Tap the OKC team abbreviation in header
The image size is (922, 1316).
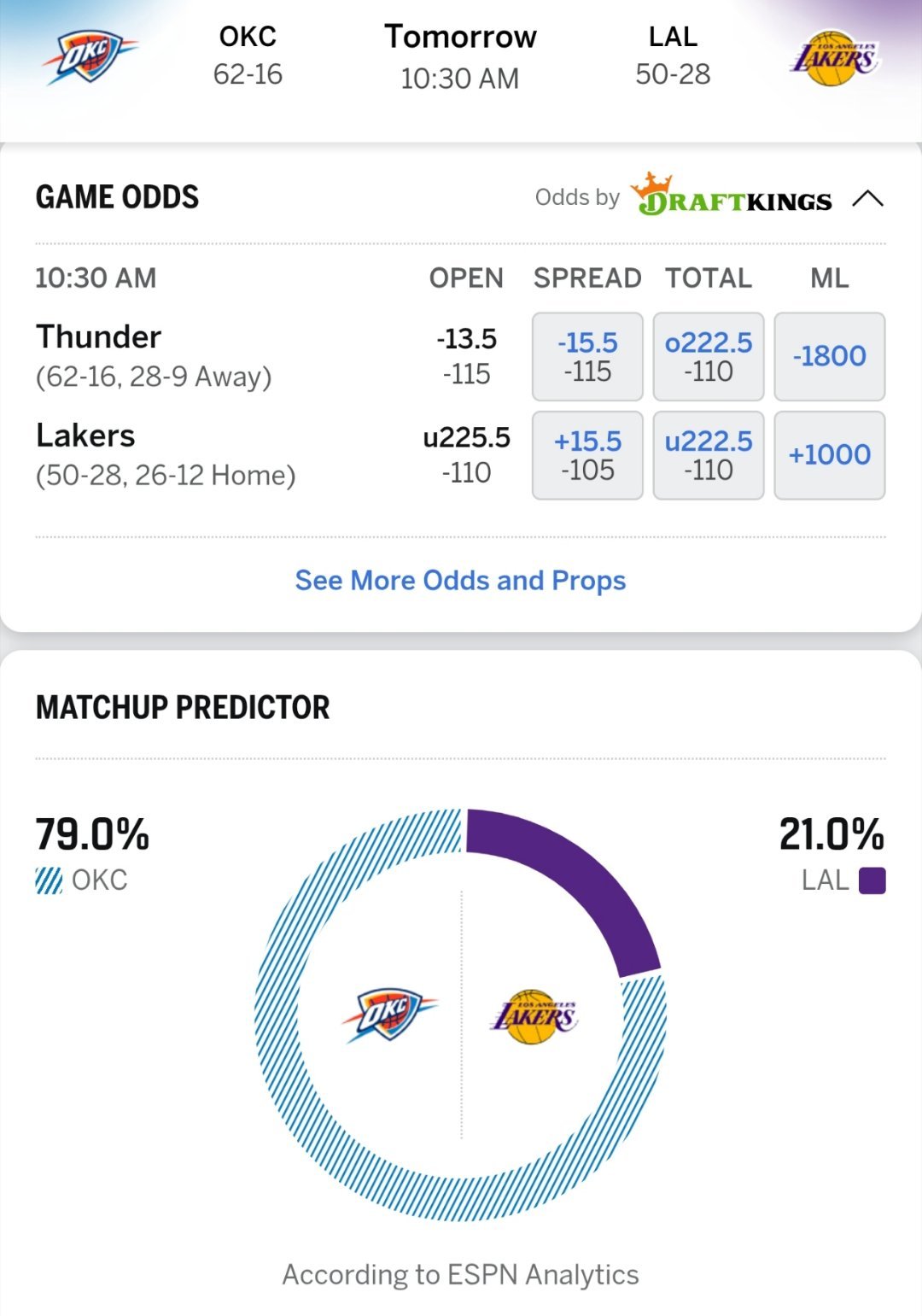[x=248, y=37]
